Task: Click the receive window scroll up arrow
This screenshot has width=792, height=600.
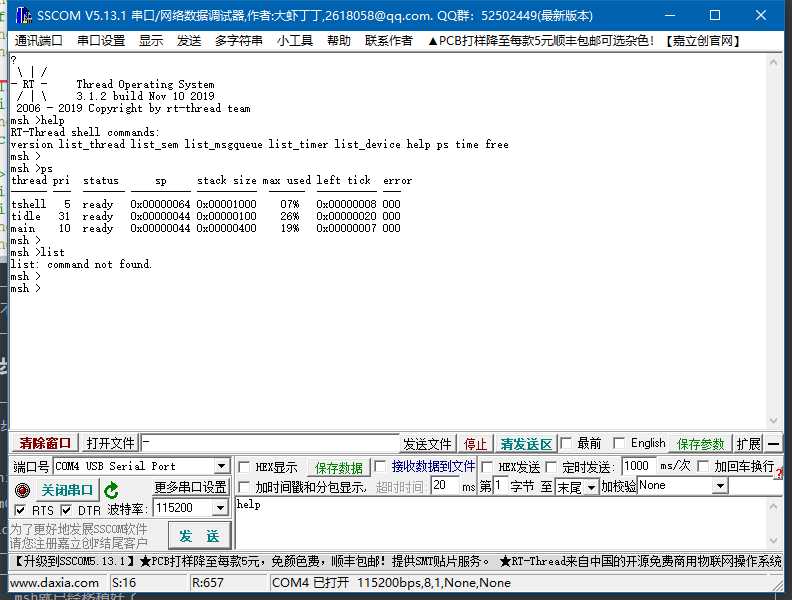Action: (773, 63)
